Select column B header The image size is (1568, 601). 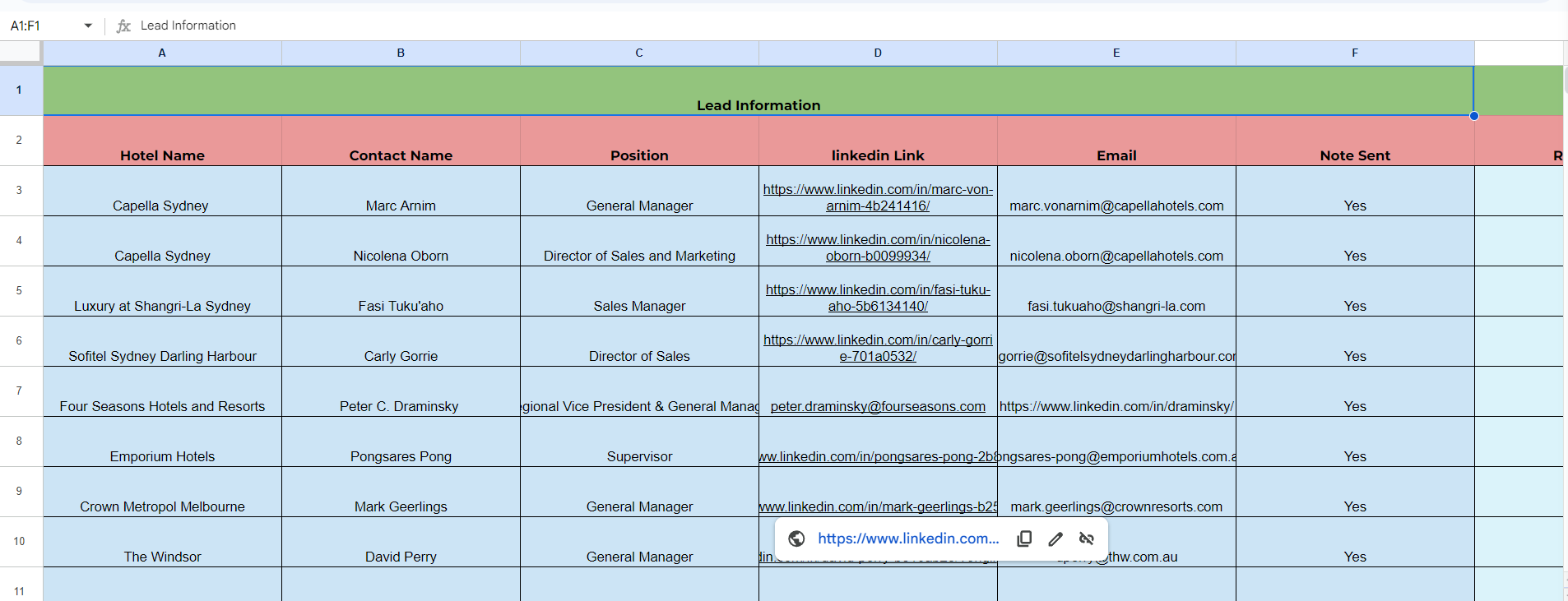[401, 53]
